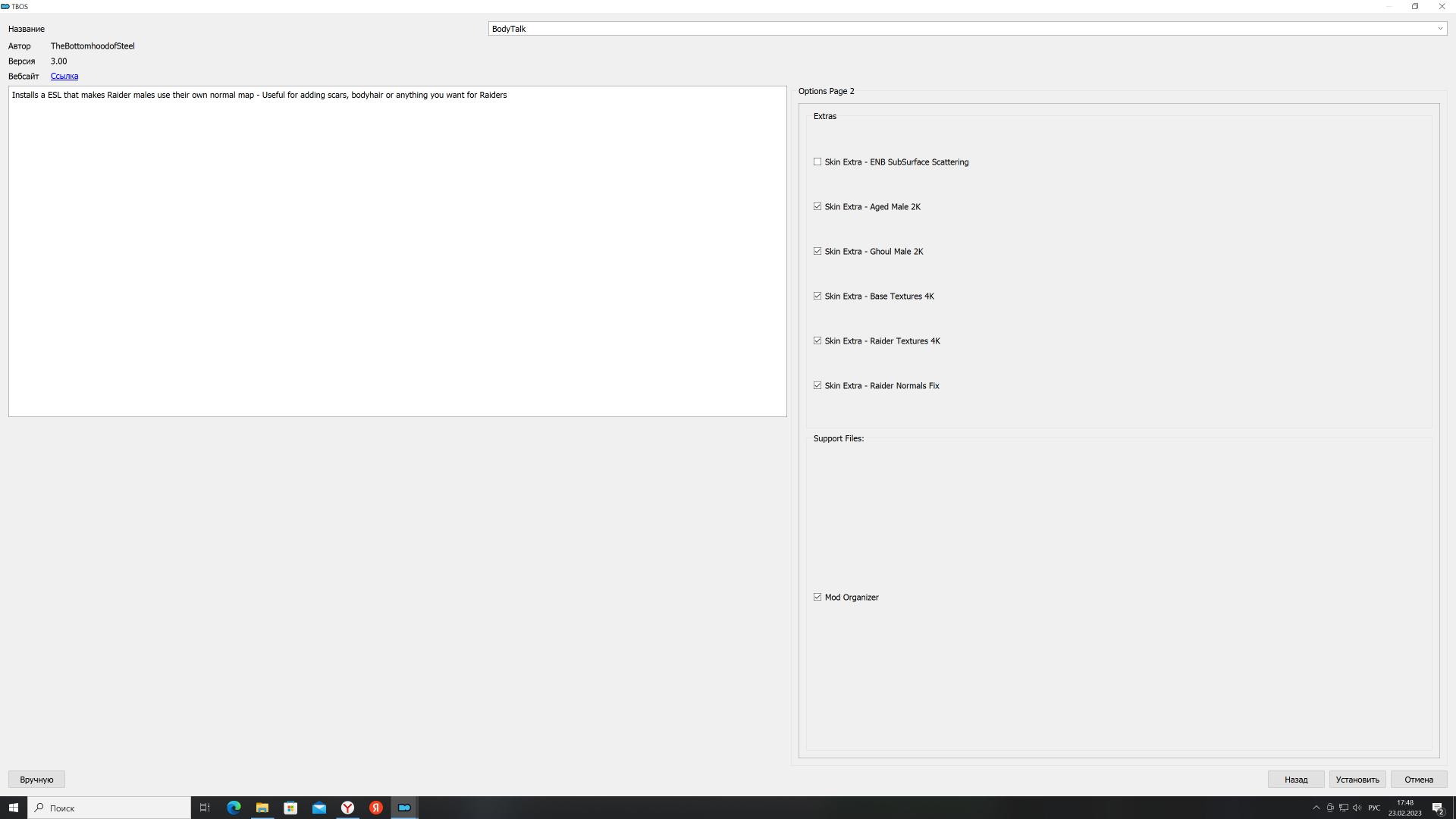Click the Назад button
Screen dimensions: 1456x819
click(x=1295, y=780)
